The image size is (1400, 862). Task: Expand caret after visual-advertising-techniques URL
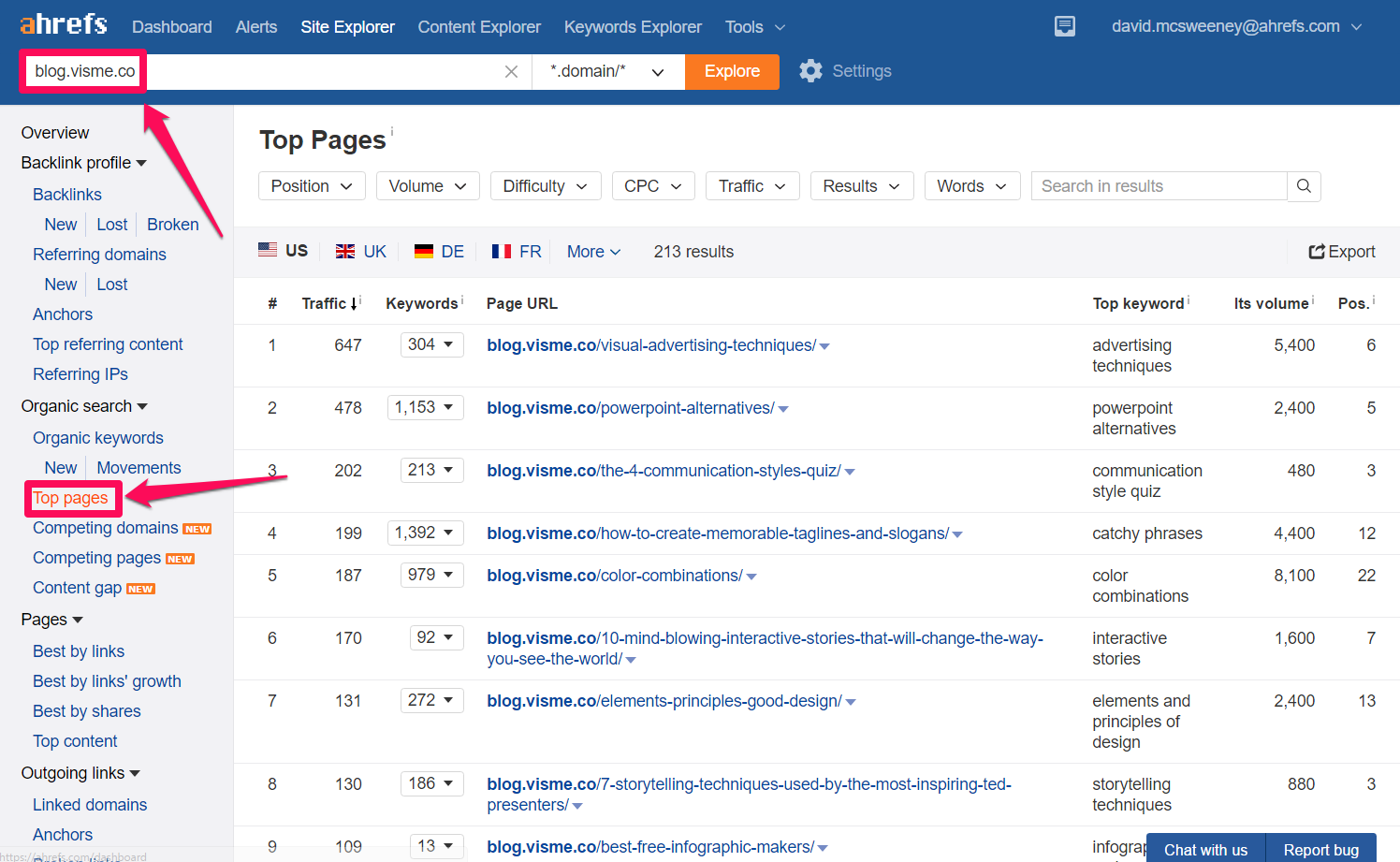tap(824, 346)
